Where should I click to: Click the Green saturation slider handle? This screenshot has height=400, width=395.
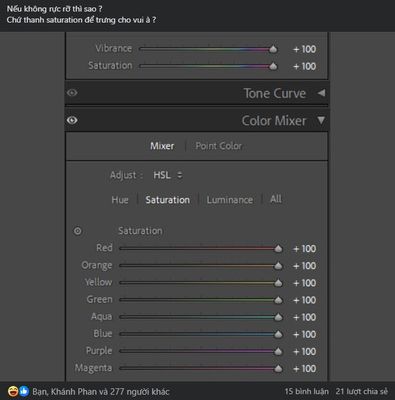[x=278, y=300]
